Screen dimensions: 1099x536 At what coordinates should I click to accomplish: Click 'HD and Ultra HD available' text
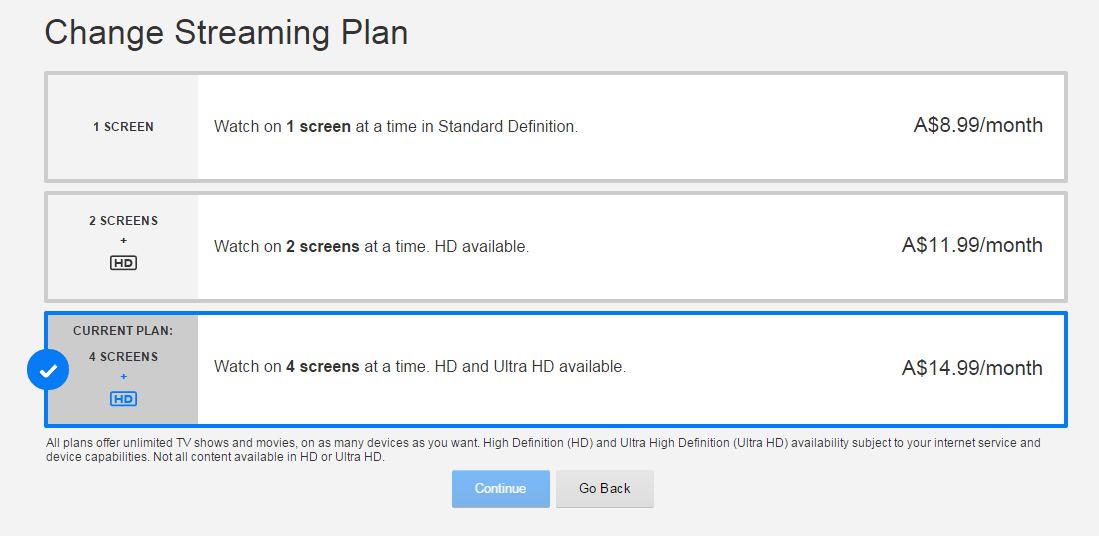click(530, 367)
